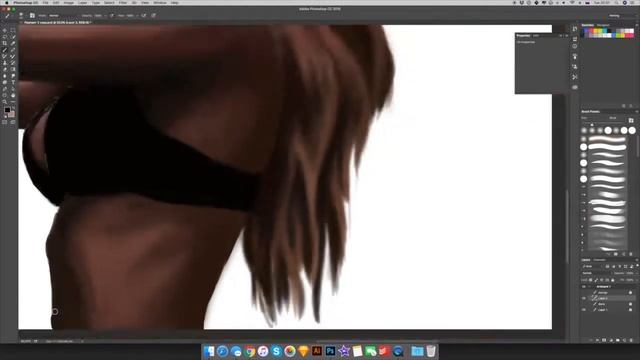Select the Move tool

[4, 30]
